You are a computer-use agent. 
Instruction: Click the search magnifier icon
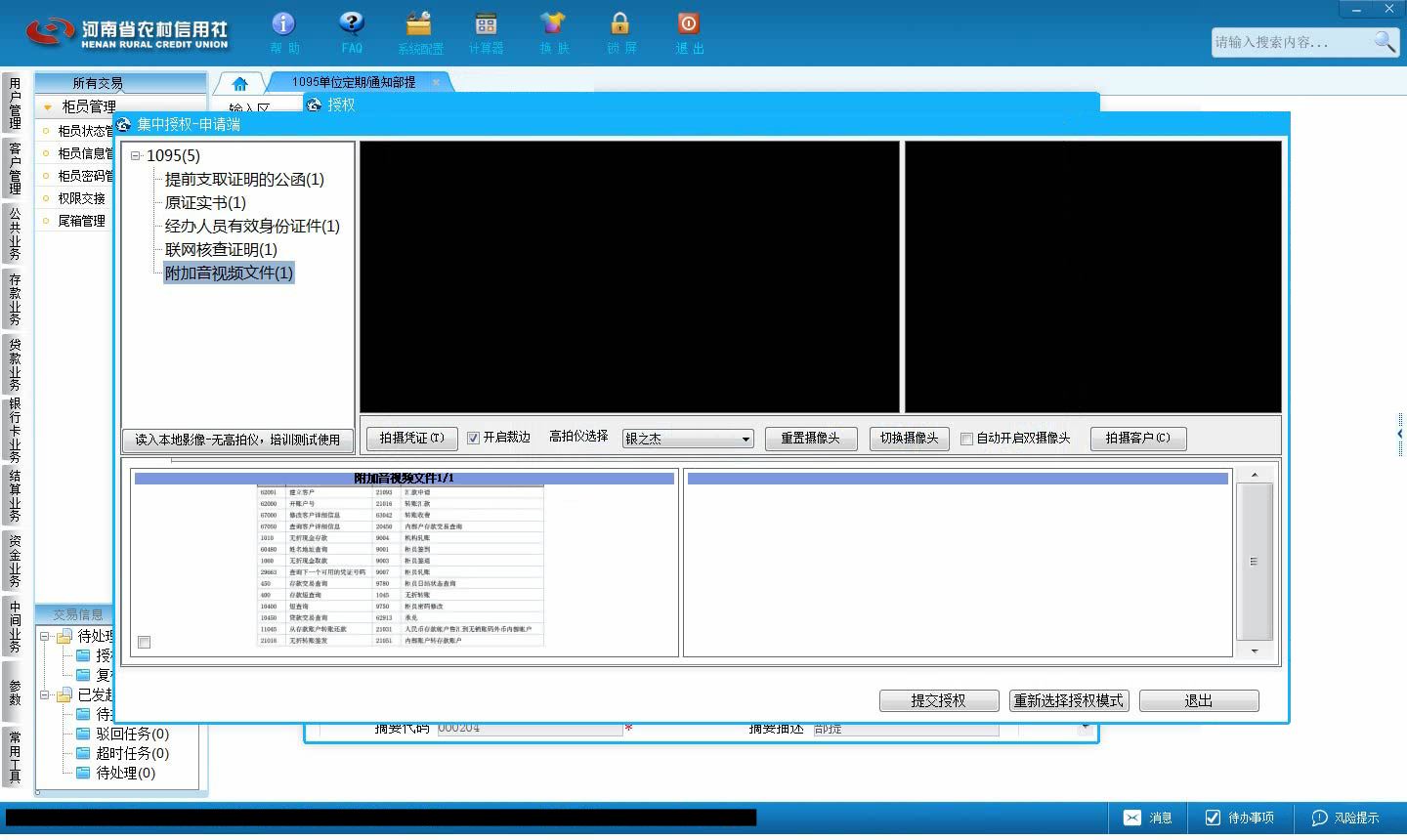(x=1385, y=41)
